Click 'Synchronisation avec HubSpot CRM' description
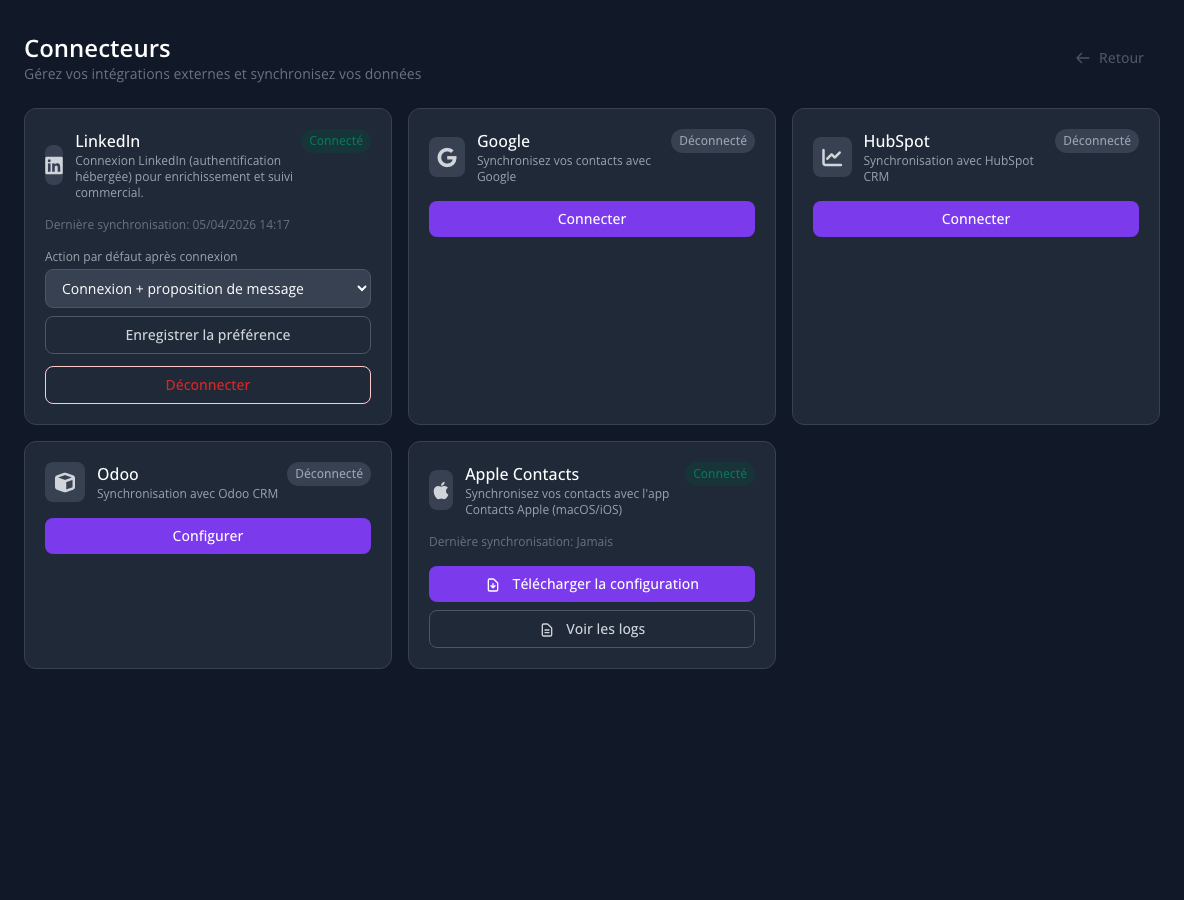 948,168
